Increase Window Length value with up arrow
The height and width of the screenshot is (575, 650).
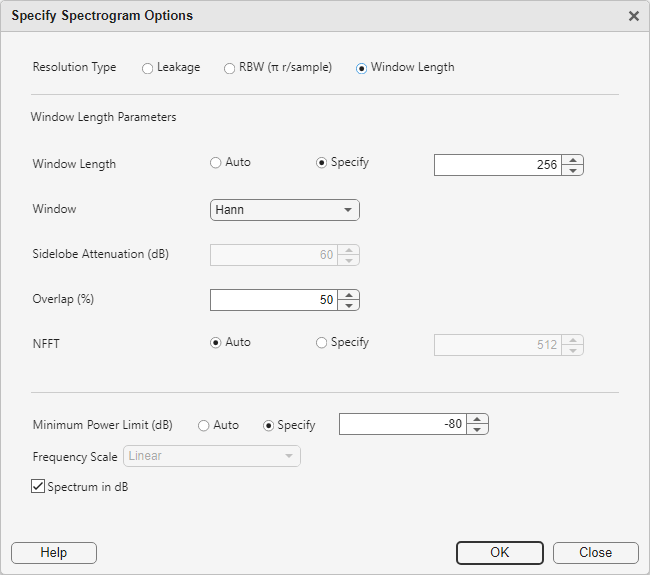(572, 159)
